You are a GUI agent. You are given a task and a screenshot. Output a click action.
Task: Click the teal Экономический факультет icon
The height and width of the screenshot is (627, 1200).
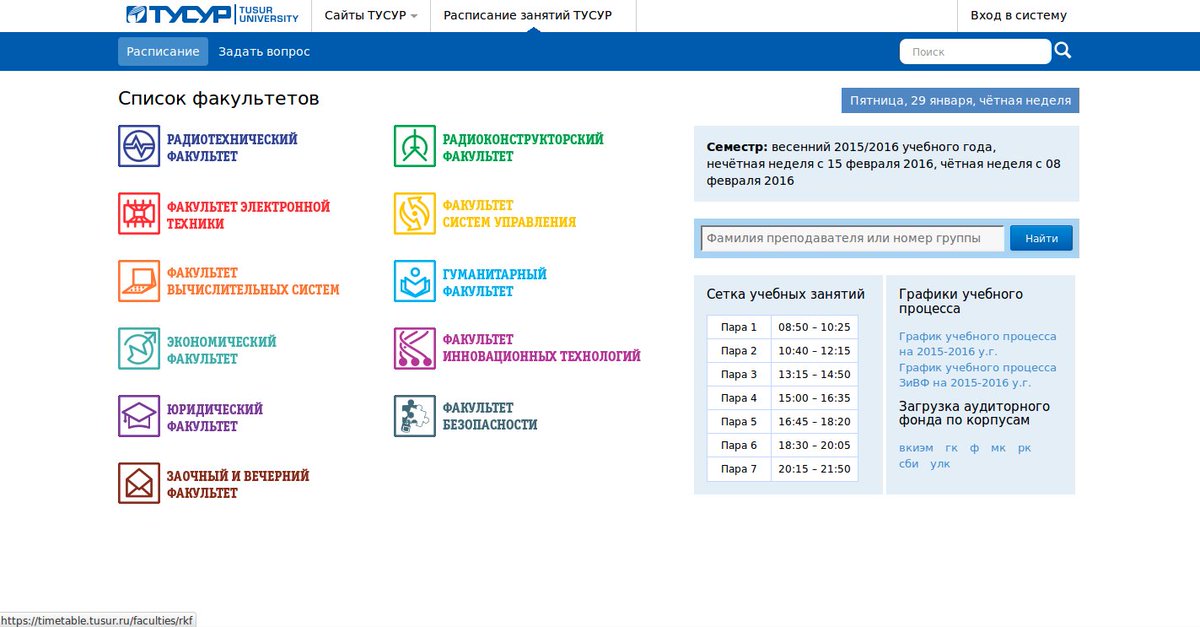pos(139,349)
